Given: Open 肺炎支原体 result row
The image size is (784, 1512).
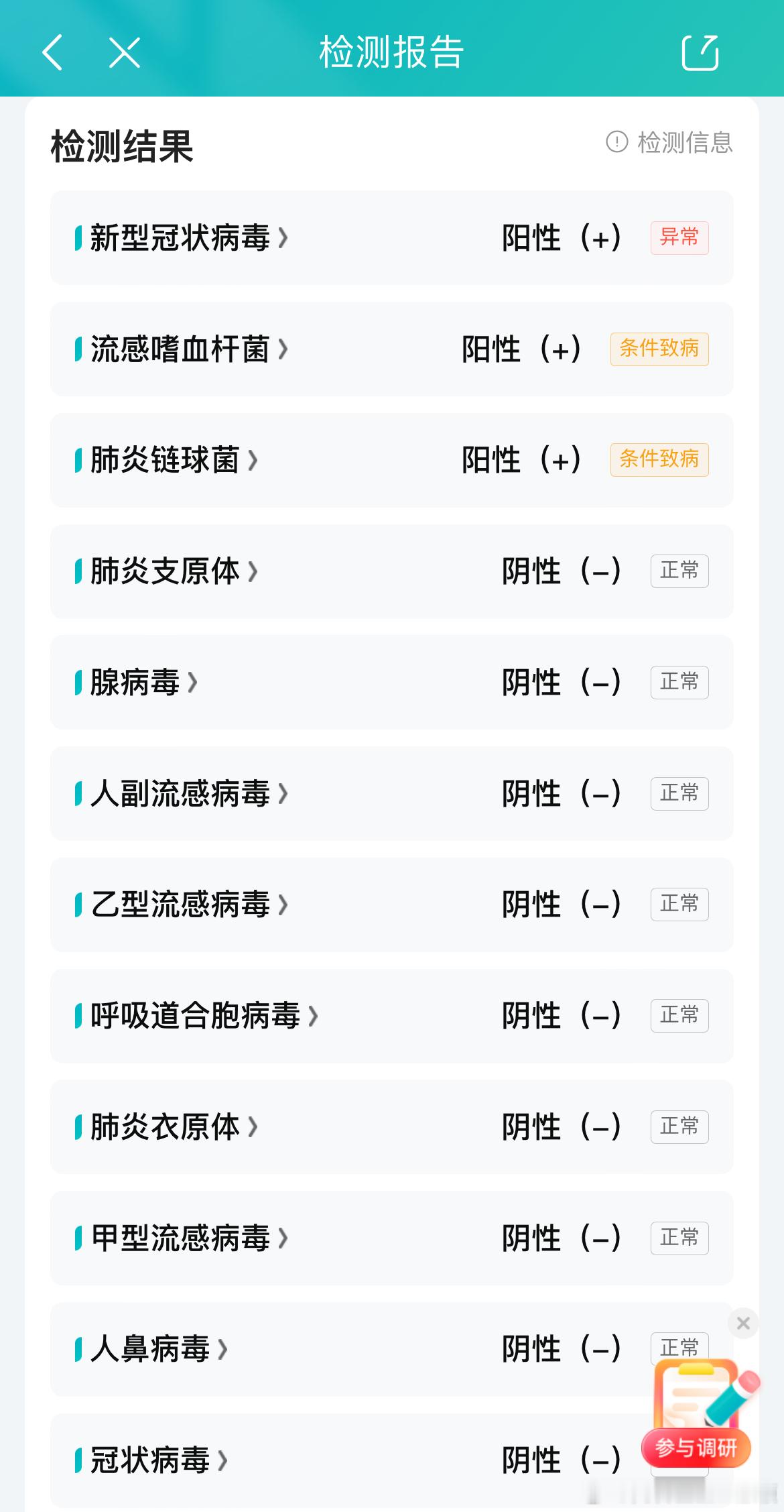Looking at the screenshot, I should pyautogui.click(x=392, y=571).
